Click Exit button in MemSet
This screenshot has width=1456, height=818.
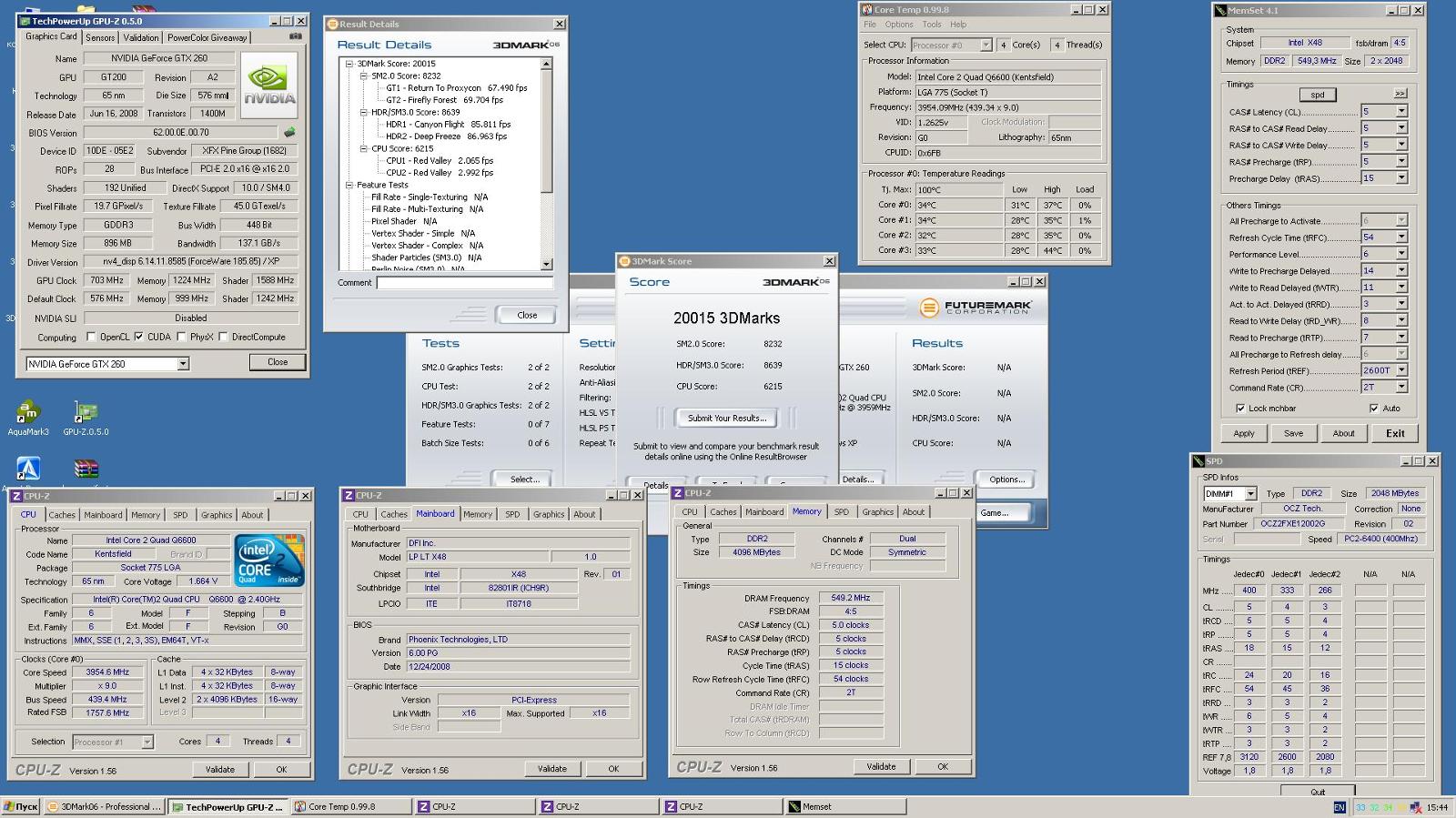click(1395, 433)
